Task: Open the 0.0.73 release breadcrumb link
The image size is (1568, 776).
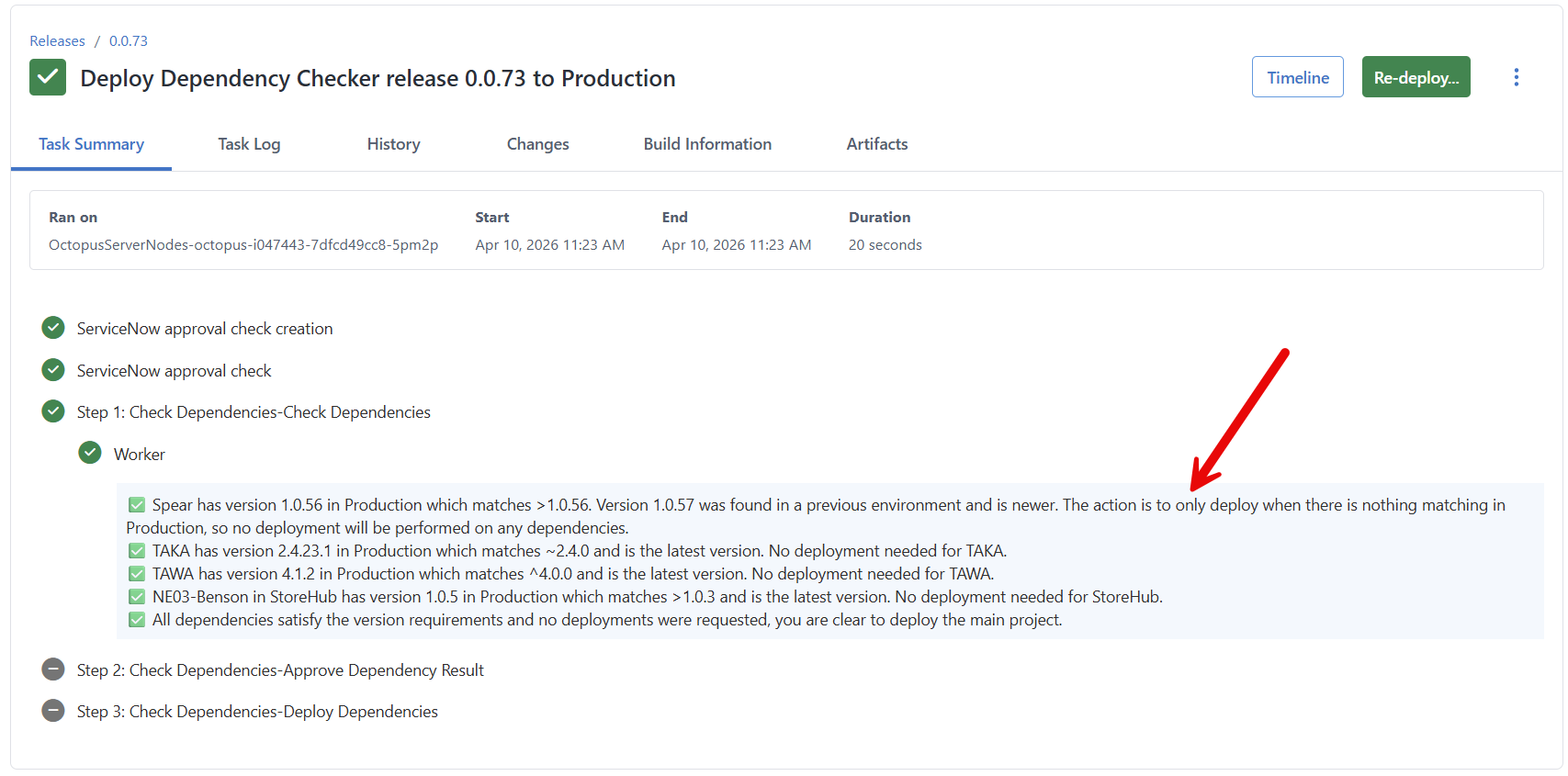Action: coord(129,41)
